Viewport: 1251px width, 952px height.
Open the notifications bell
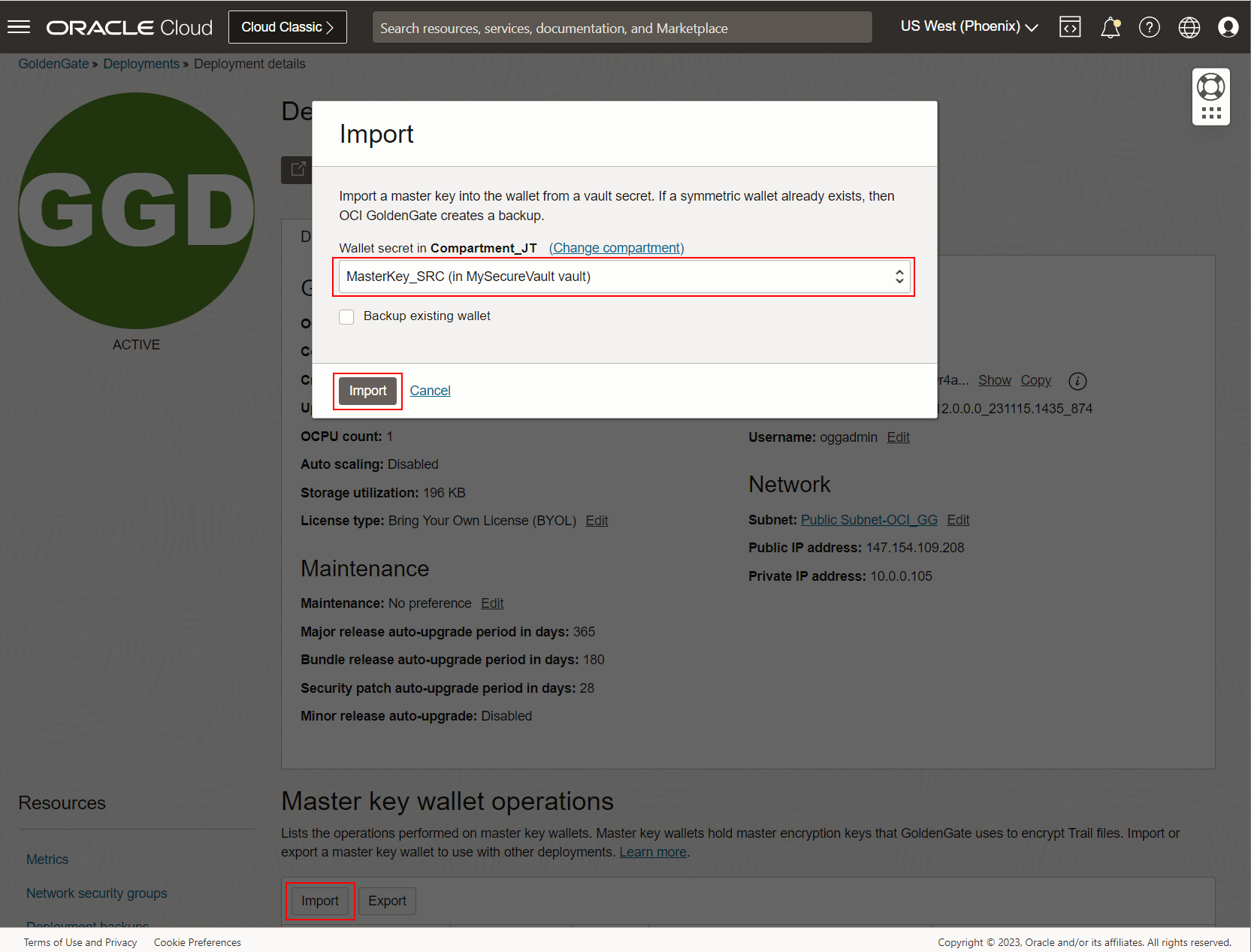1110,27
